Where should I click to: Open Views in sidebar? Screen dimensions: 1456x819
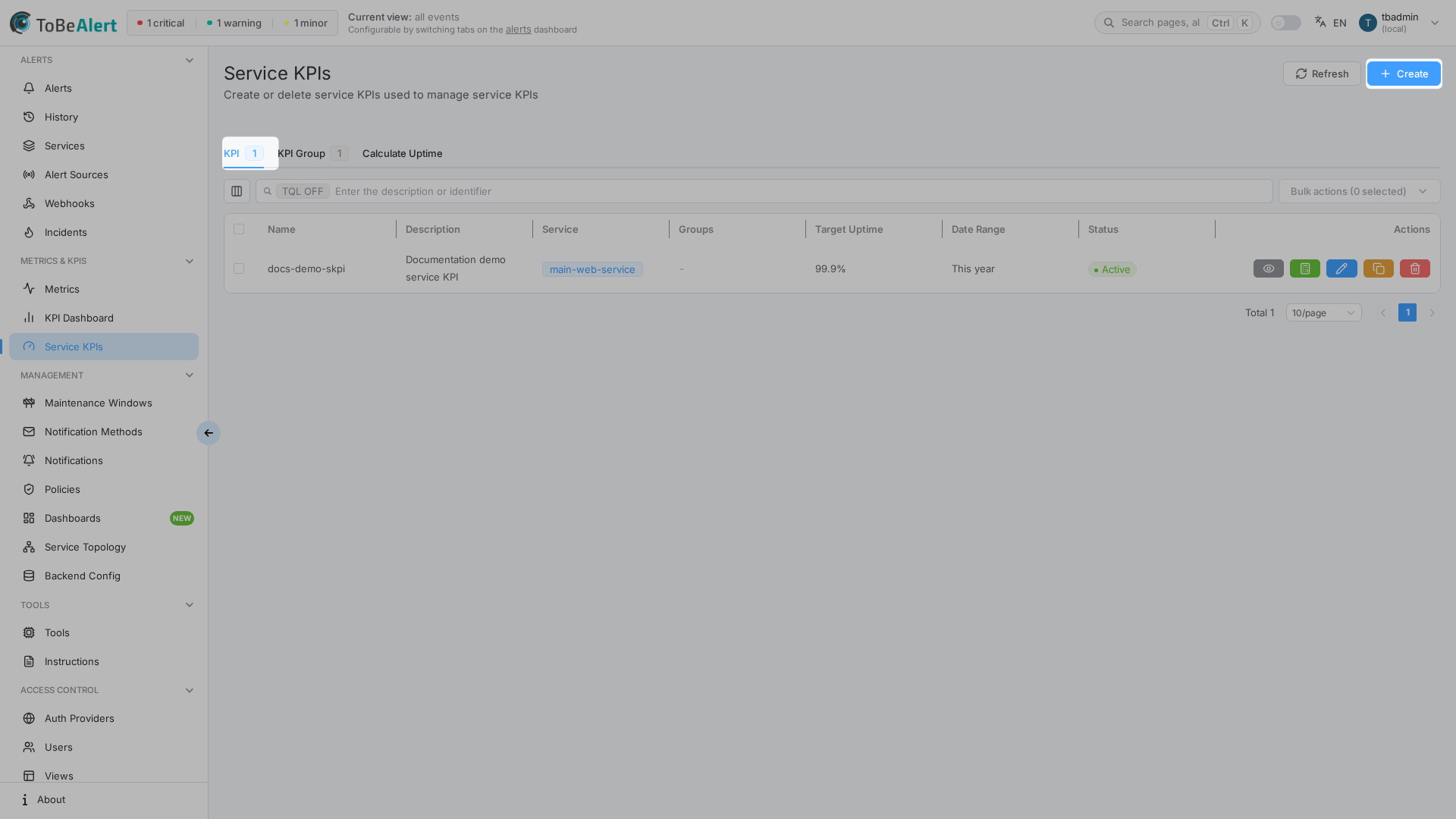pyautogui.click(x=104, y=775)
